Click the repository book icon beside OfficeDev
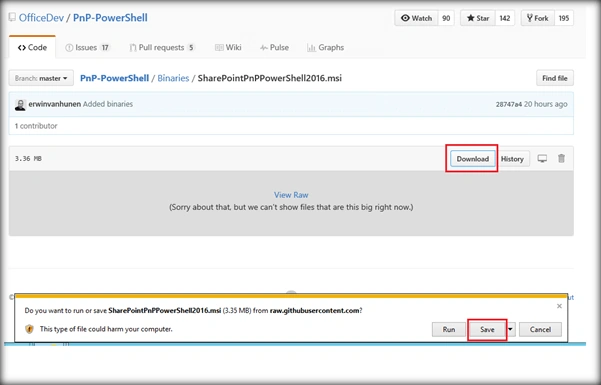This screenshot has height=385, width=601. pyautogui.click(x=12, y=17)
